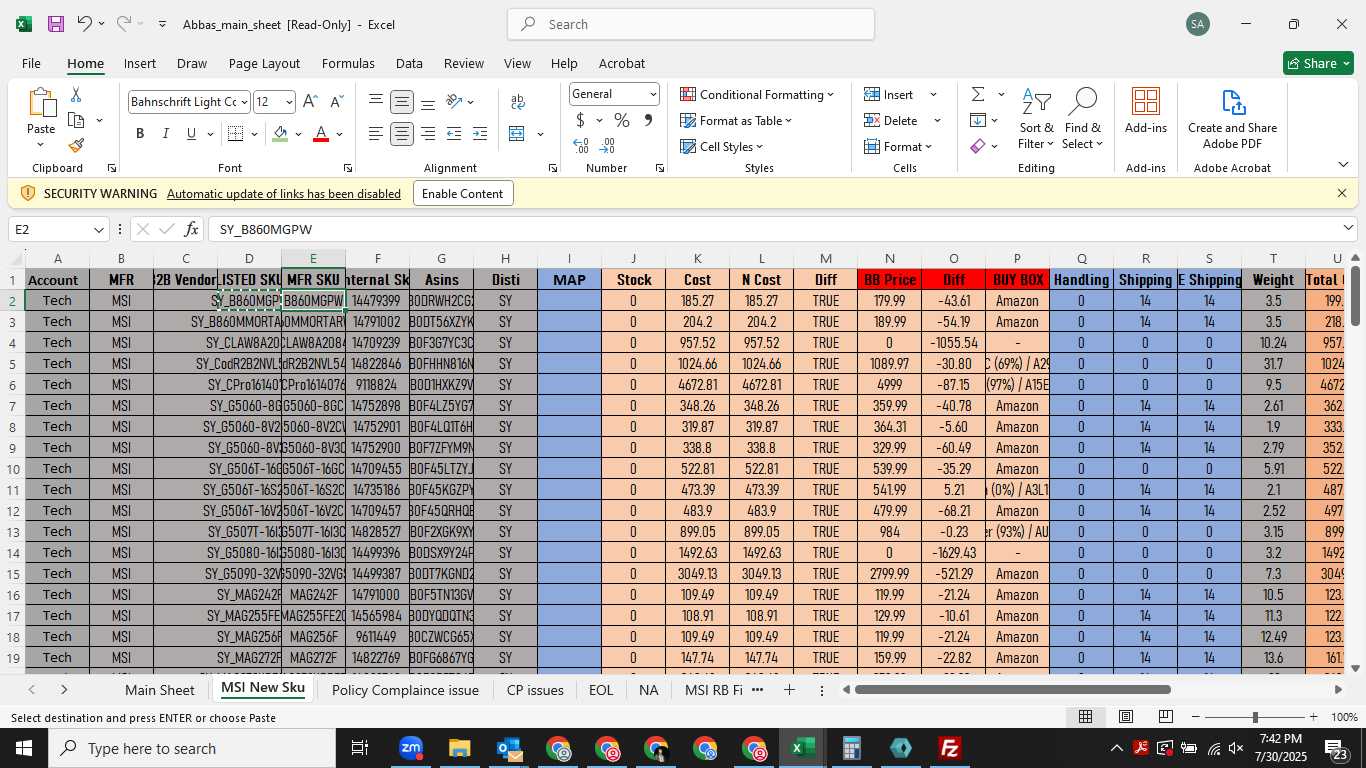
Task: Click the link about automatic update disabled
Action: click(284, 194)
